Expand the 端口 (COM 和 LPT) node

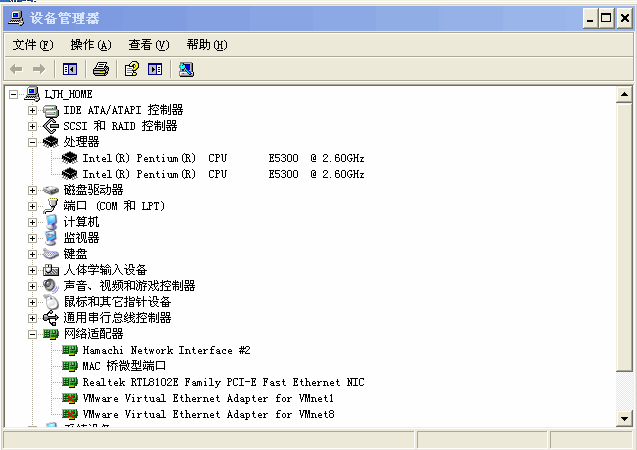(x=32, y=206)
